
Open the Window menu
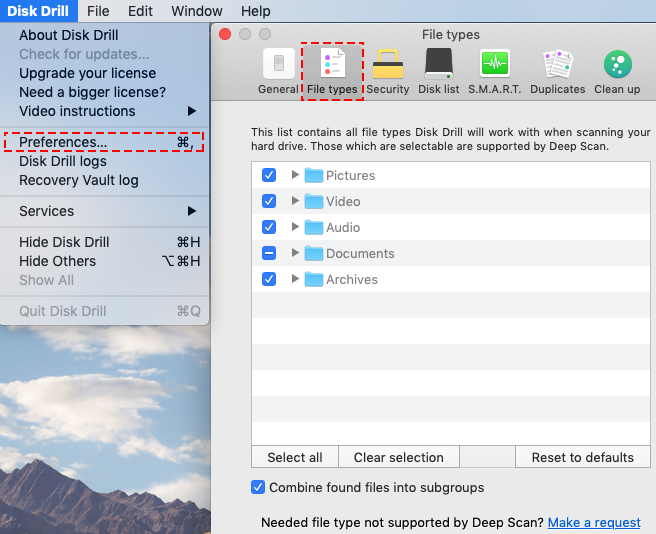(197, 11)
